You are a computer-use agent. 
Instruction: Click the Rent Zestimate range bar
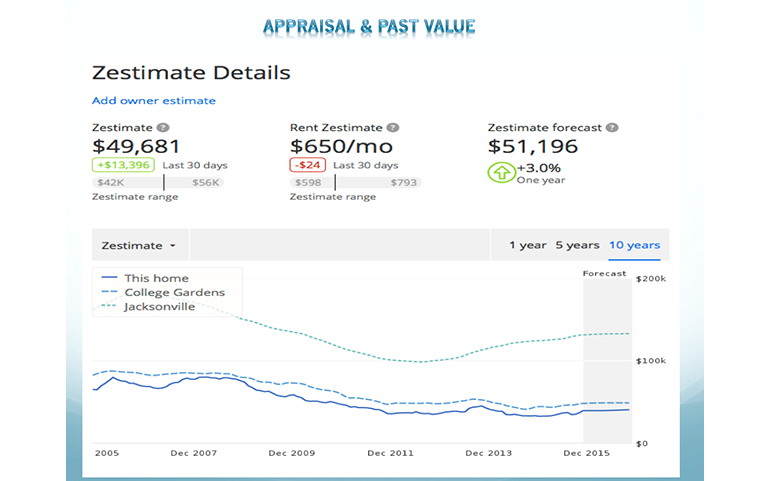(355, 183)
